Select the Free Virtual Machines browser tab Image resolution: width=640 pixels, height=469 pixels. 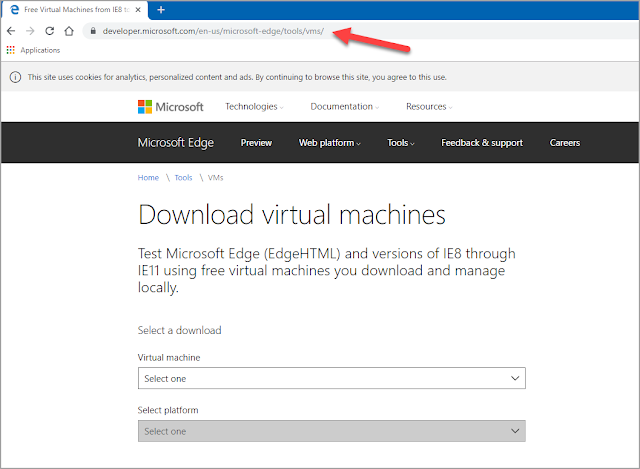76,10
